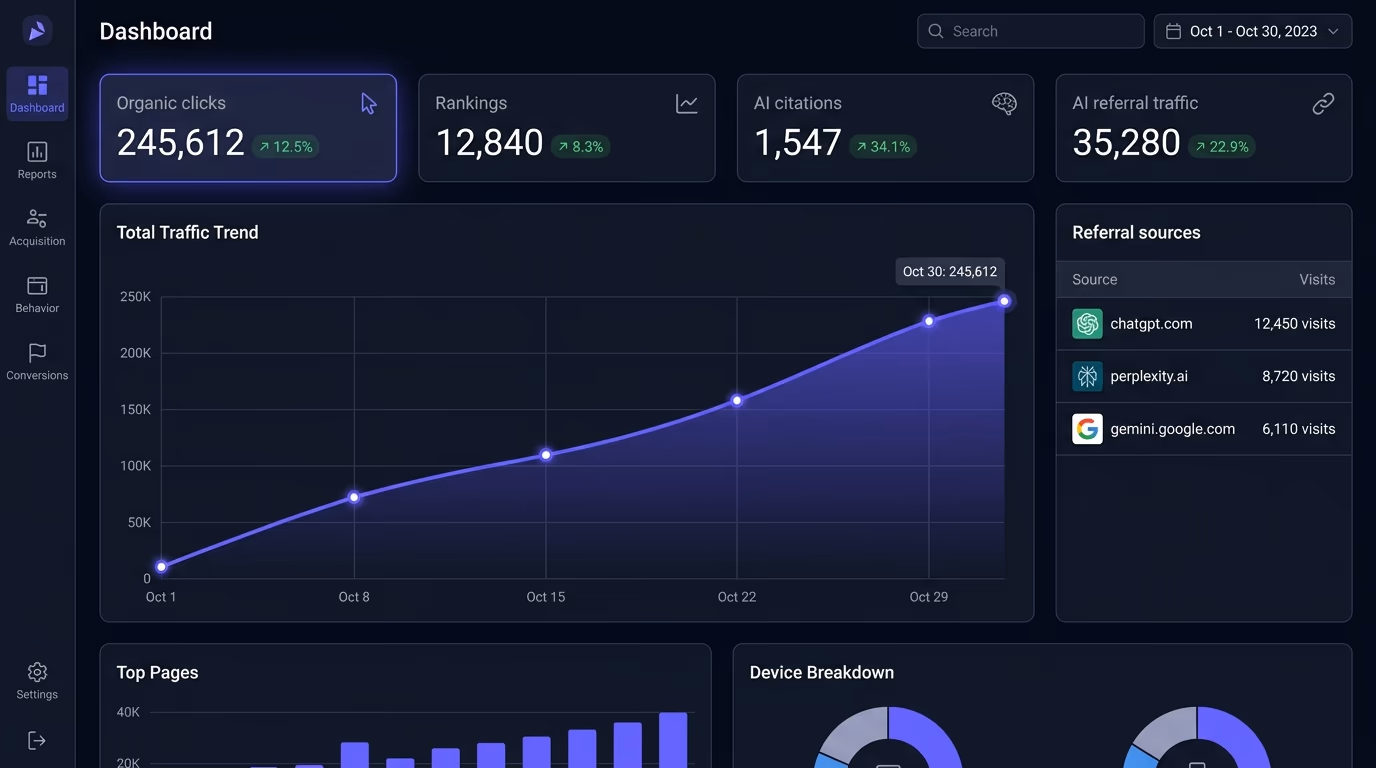Click the 12.5% growth badge
The width and height of the screenshot is (1376, 768).
(x=286, y=147)
